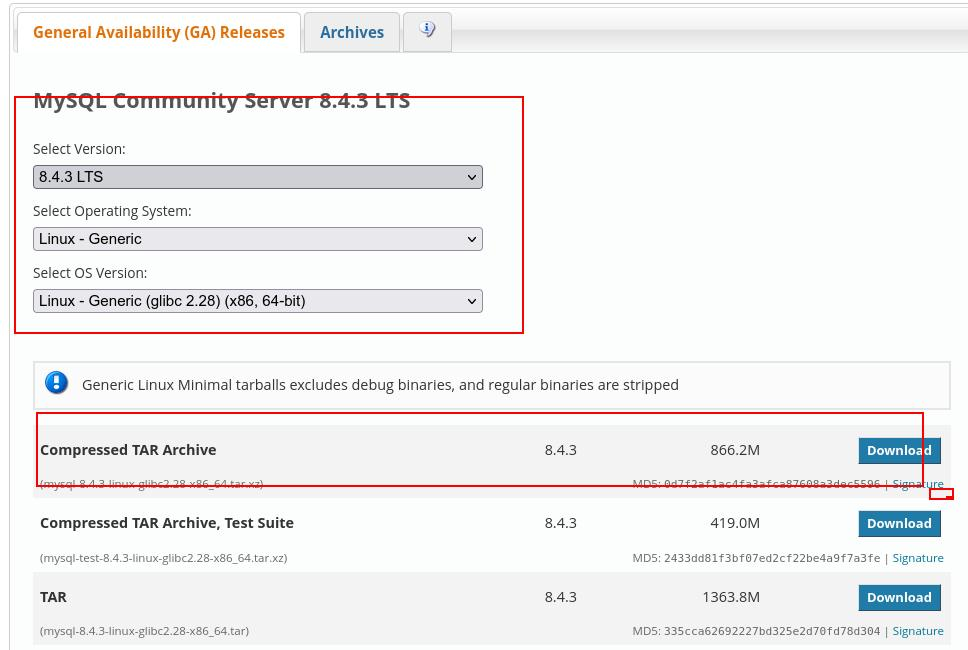Viewport: 968px width, 650px height.
Task: Click the TAR package title text
Action: (53, 597)
